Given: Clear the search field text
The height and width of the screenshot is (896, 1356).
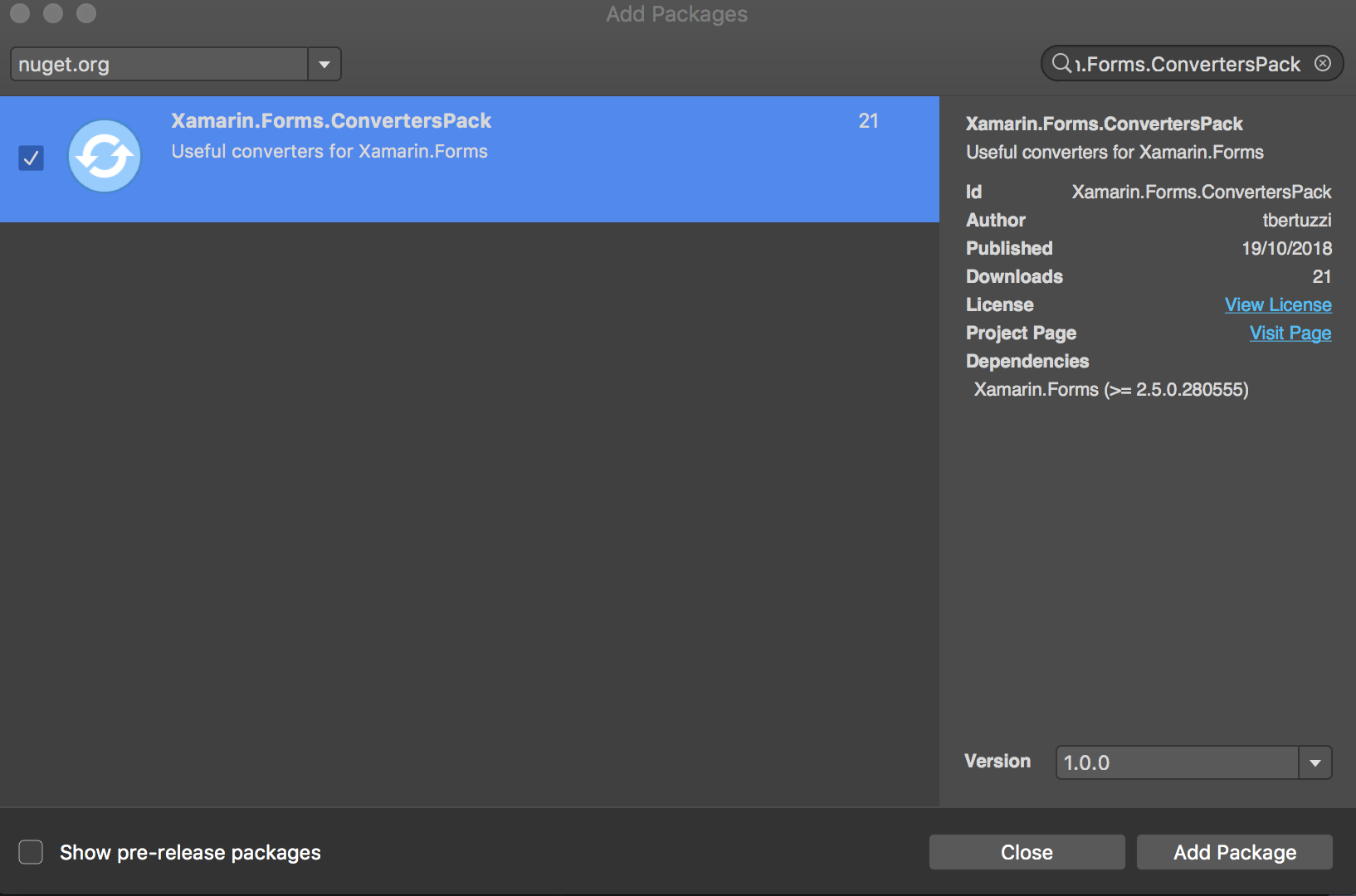Looking at the screenshot, I should [x=1323, y=63].
